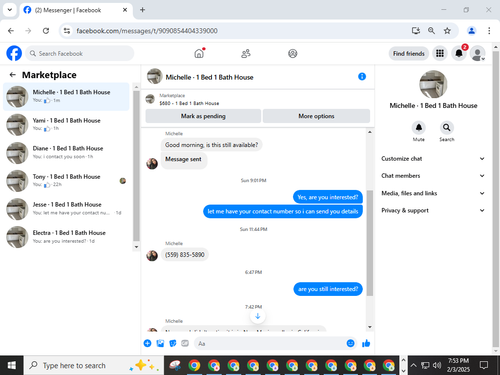Open Electra - 1 Bed 1 Bath House chat
Image resolution: width=500 pixels, height=375 pixels.
click(66, 237)
